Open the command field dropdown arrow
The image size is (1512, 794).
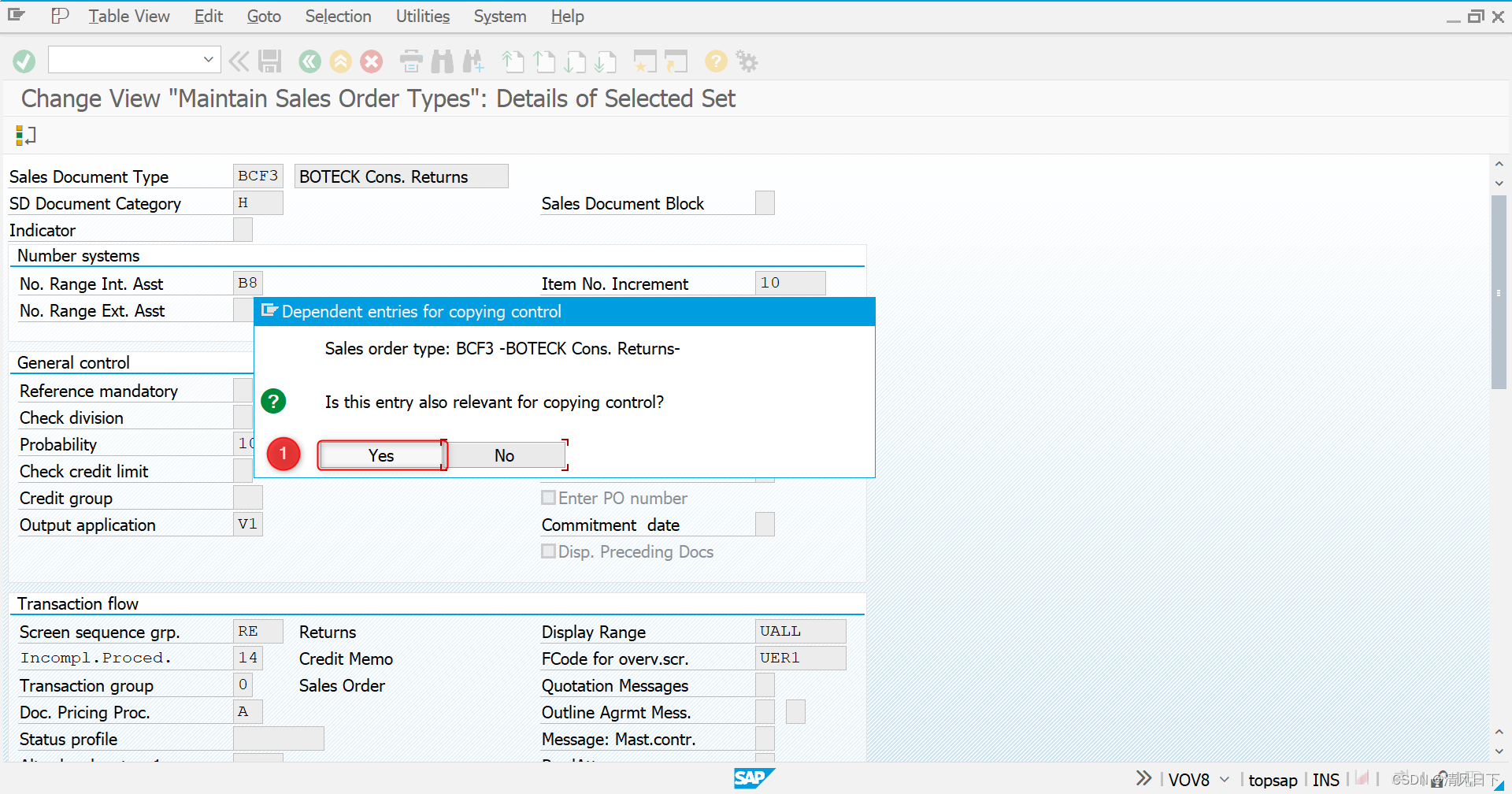coord(208,60)
